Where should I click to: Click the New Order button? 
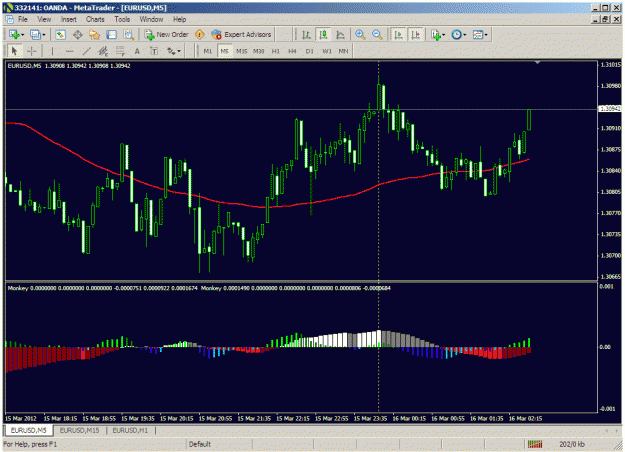(167, 35)
